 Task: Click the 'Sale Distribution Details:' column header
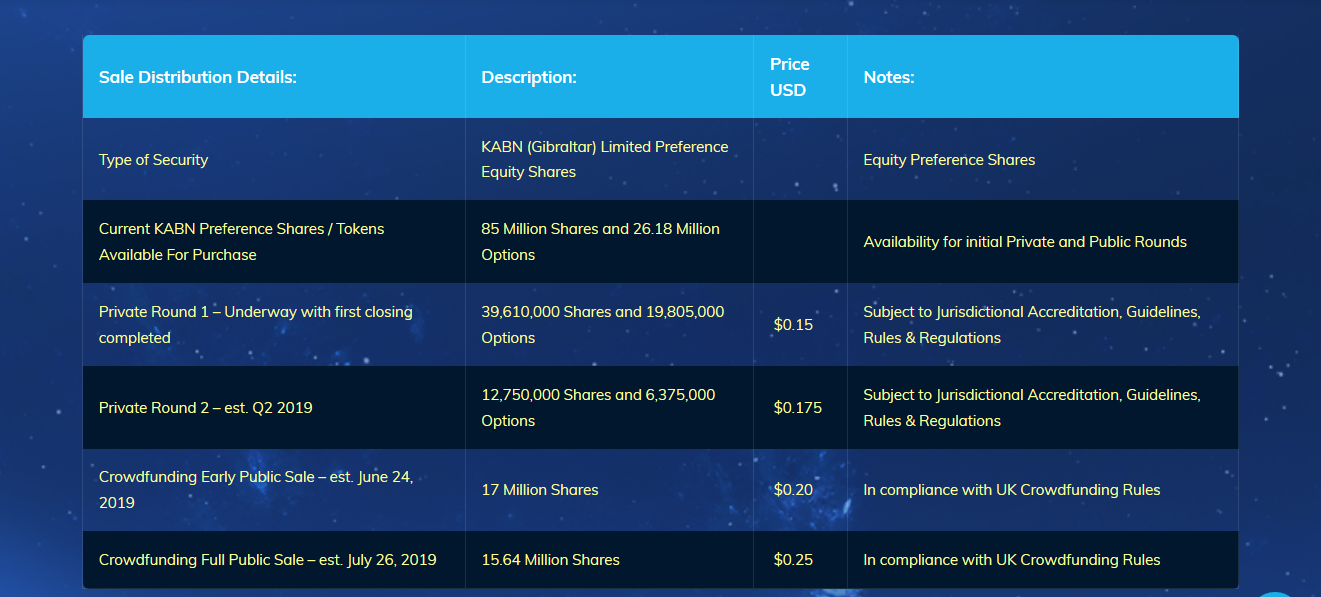pyautogui.click(x=198, y=77)
